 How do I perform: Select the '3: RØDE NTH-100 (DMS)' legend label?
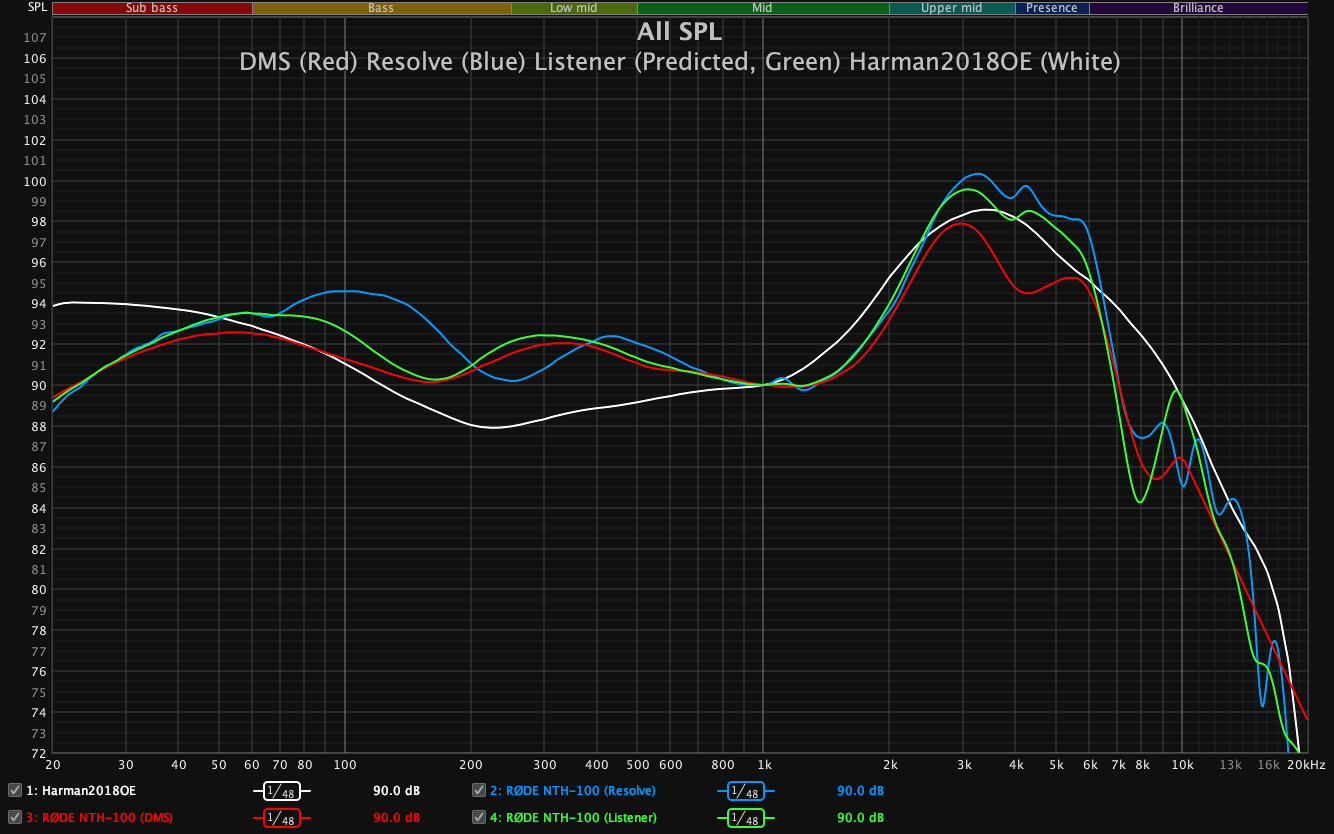[99, 819]
